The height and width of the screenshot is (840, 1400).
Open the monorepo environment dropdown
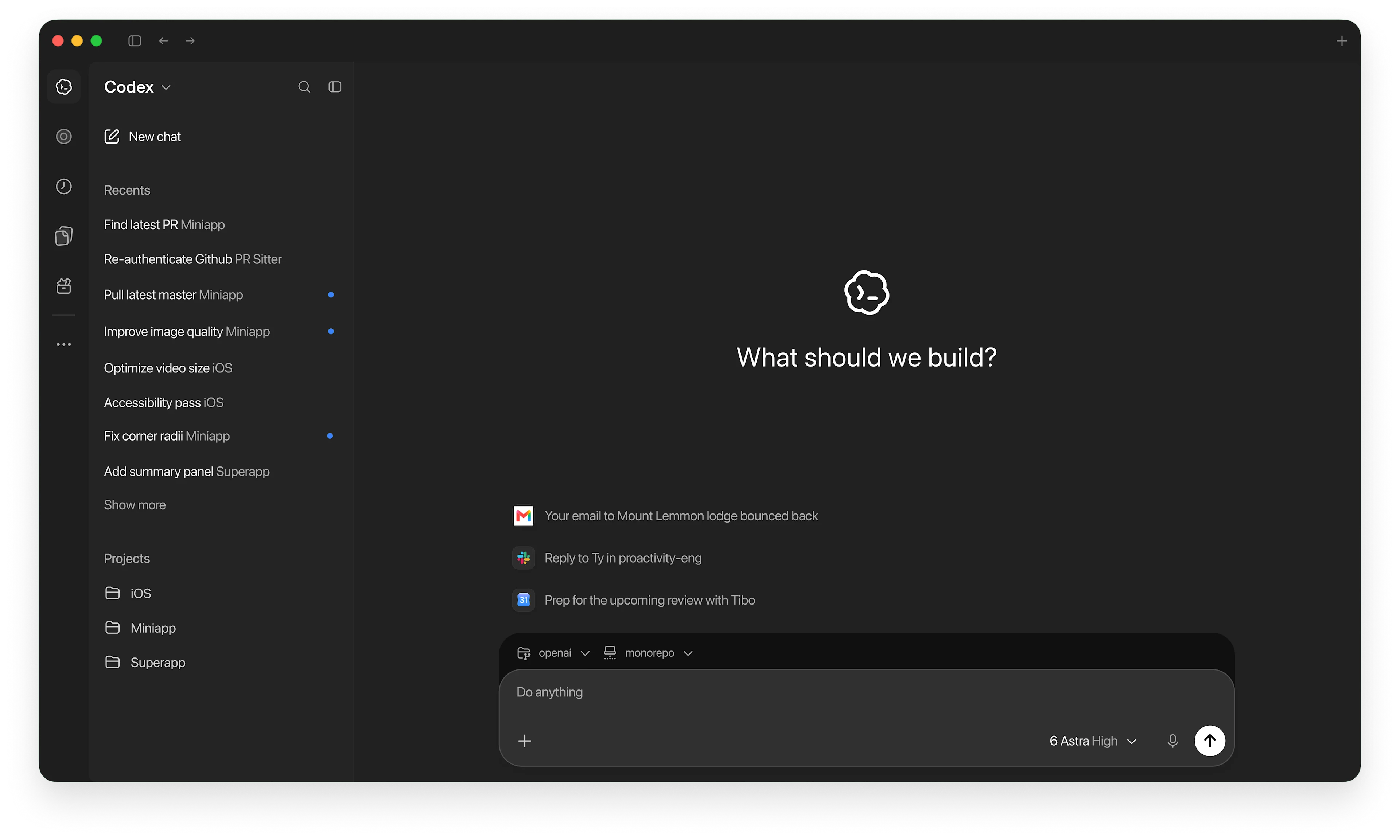[x=648, y=653]
